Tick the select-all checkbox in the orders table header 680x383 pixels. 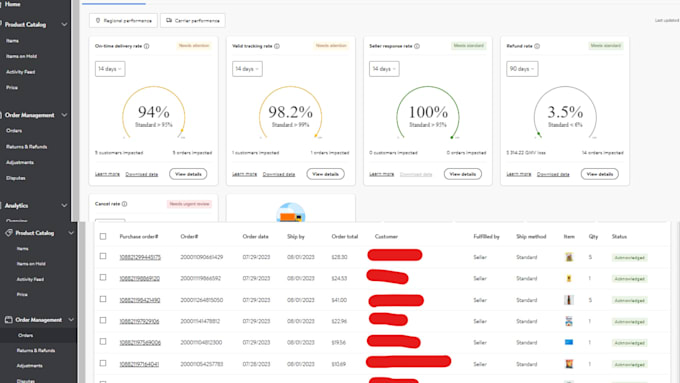[x=103, y=236]
